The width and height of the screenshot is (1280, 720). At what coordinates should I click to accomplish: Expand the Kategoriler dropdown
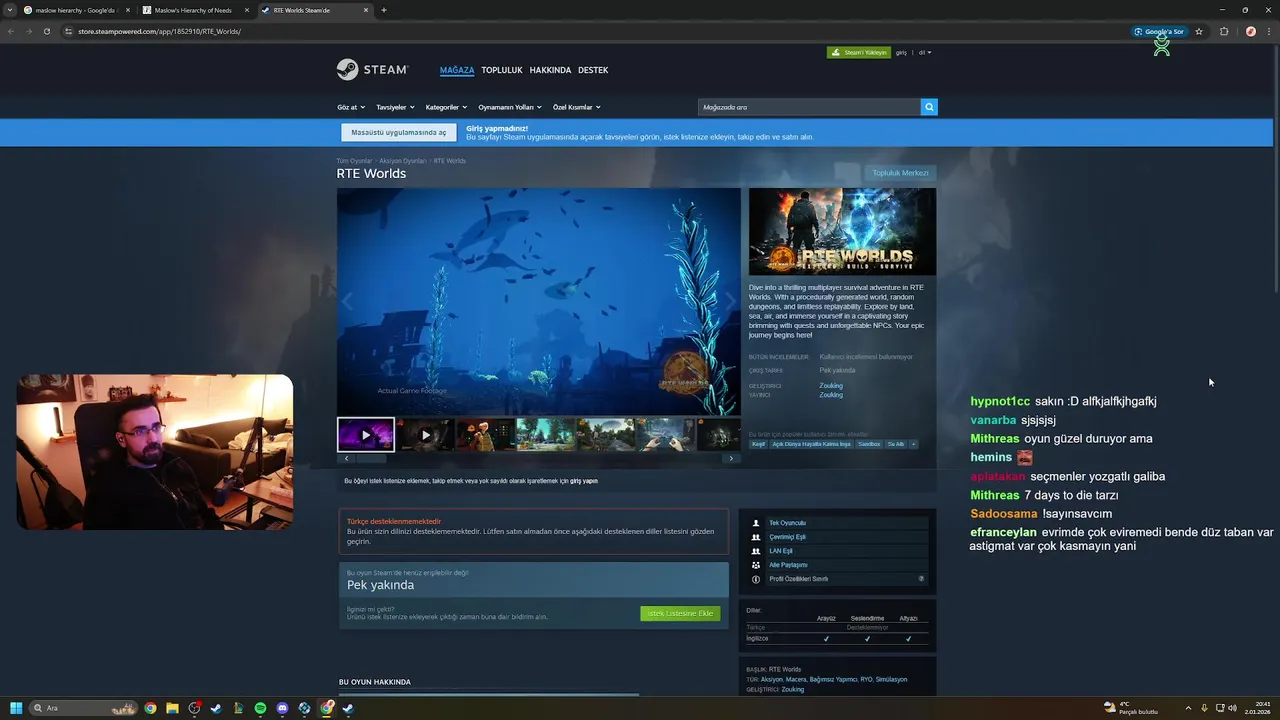[x=446, y=107]
